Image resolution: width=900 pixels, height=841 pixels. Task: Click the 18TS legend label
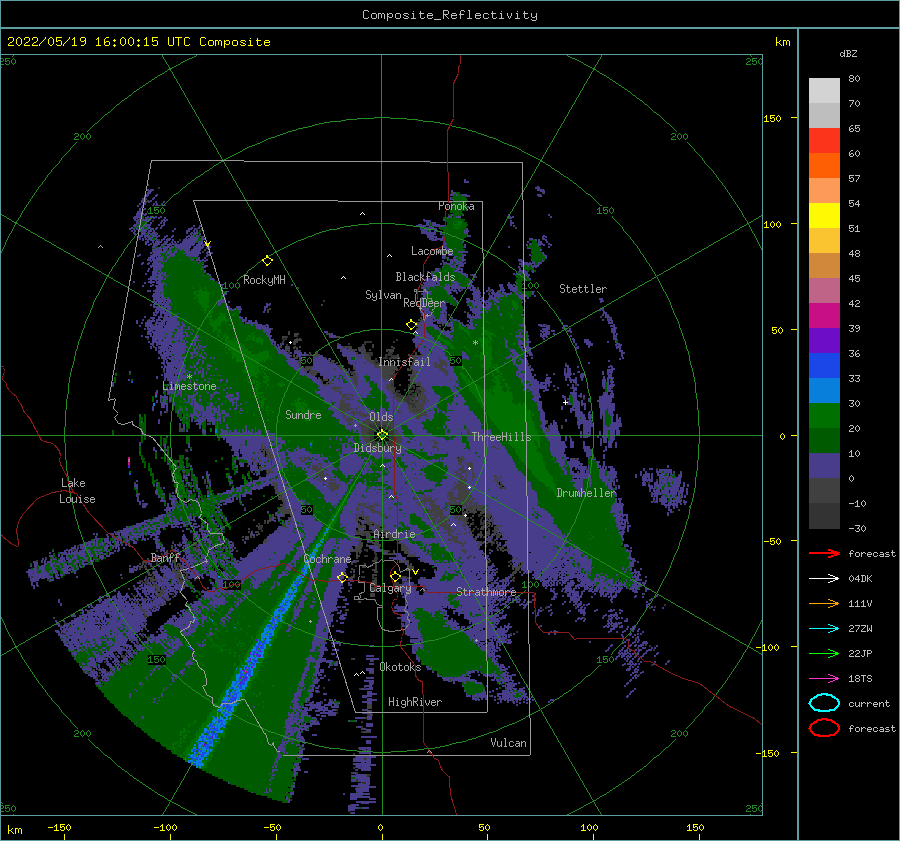pyautogui.click(x=860, y=679)
